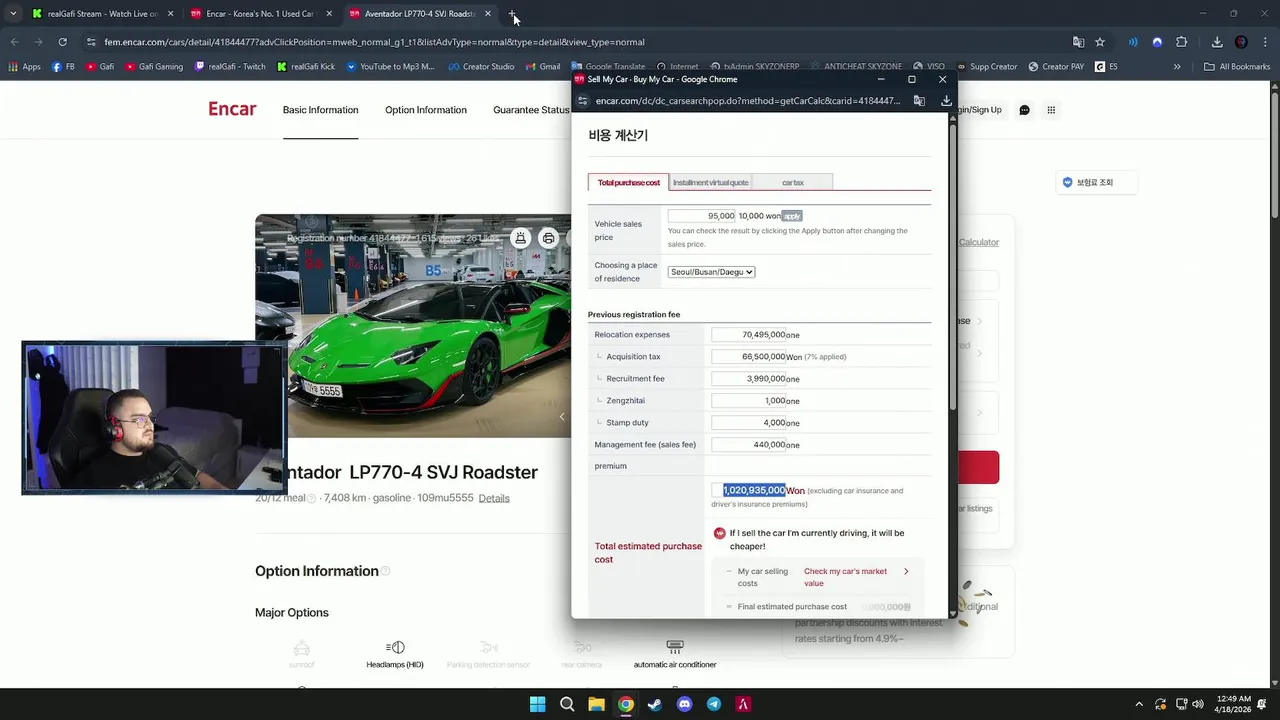
Task: Click the download icon in popup window address bar
Action: point(946,101)
